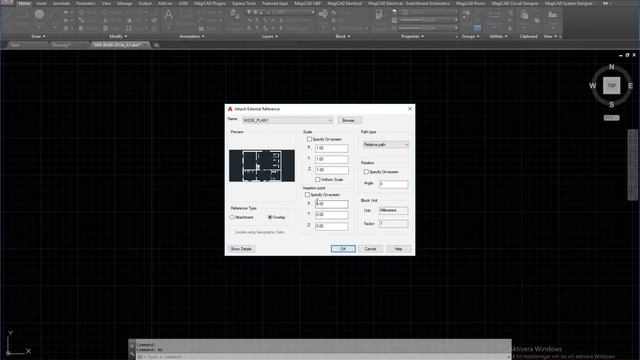The height and width of the screenshot is (360, 640).
Task: Click the TOP face of the ViewCube
Action: [x=611, y=86]
